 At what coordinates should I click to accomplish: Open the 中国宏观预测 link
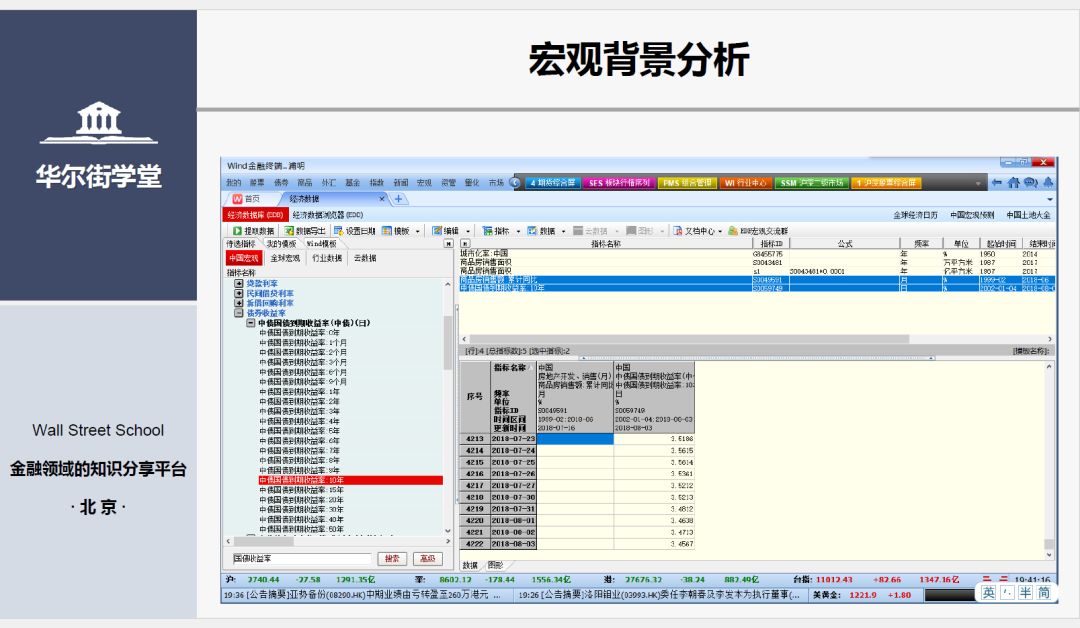click(972, 215)
